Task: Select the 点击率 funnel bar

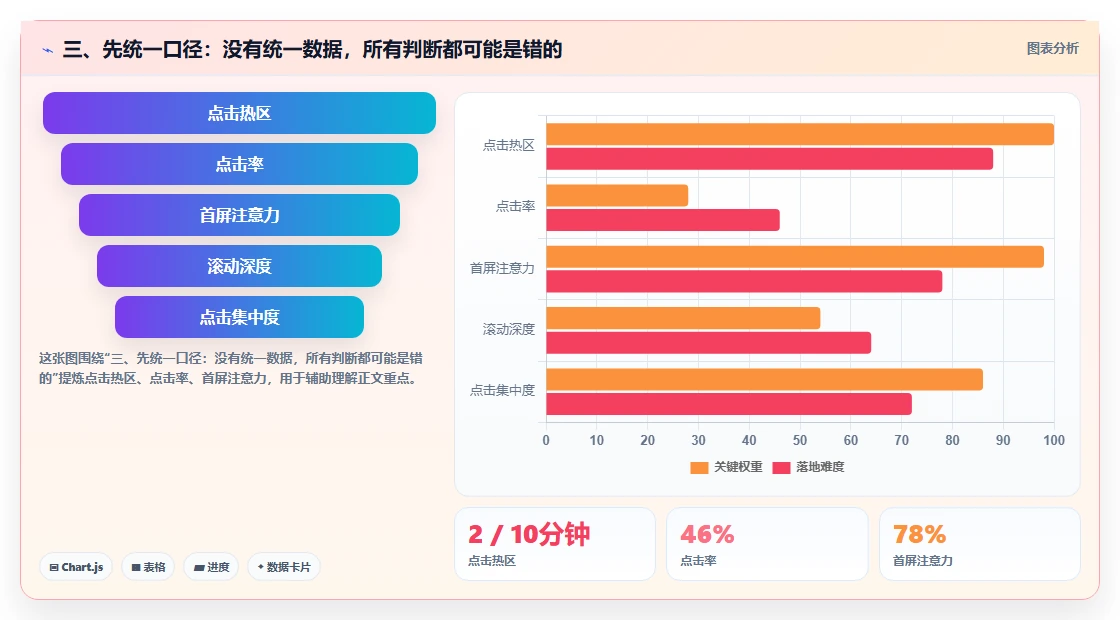Action: coord(239,164)
